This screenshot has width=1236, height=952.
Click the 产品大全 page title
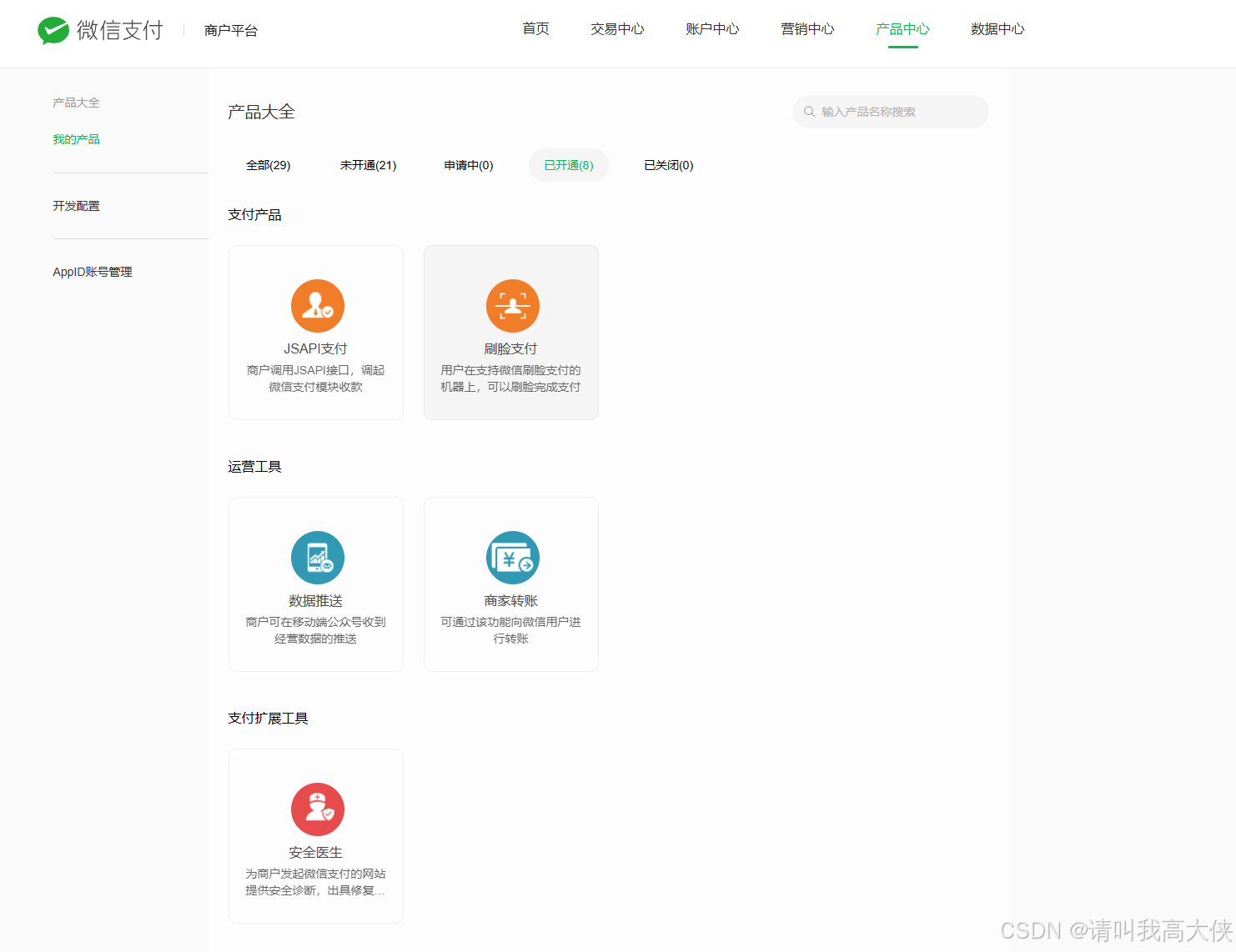261,112
